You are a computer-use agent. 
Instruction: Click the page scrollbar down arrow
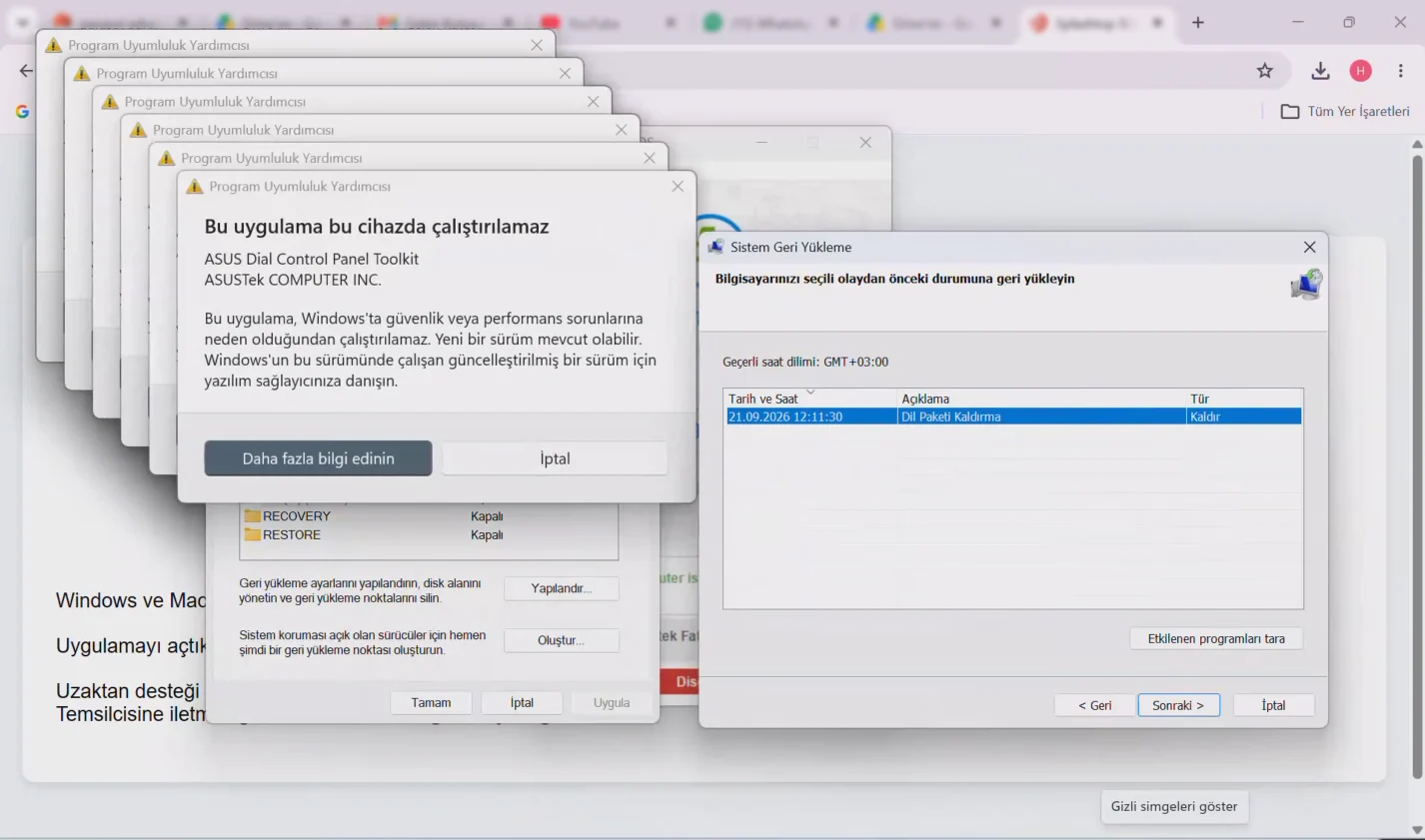tap(1417, 830)
